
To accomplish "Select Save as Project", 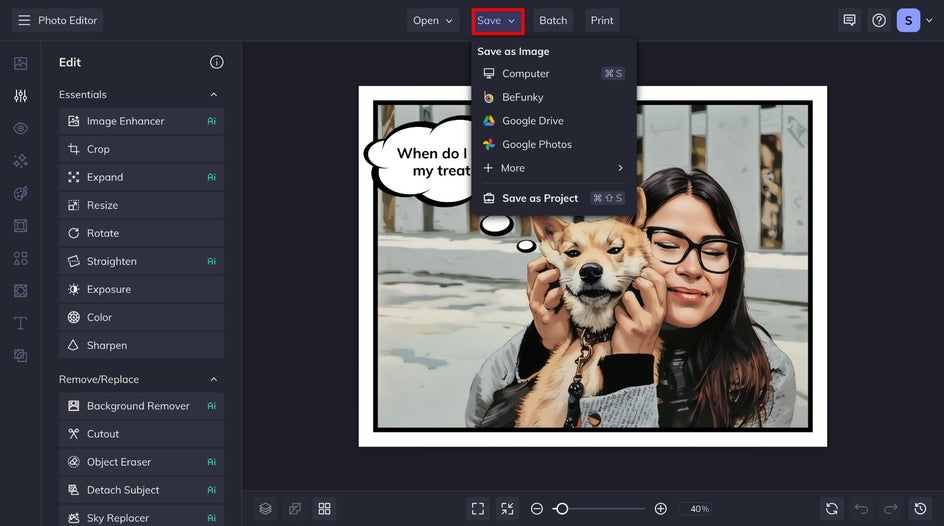I will click(540, 198).
